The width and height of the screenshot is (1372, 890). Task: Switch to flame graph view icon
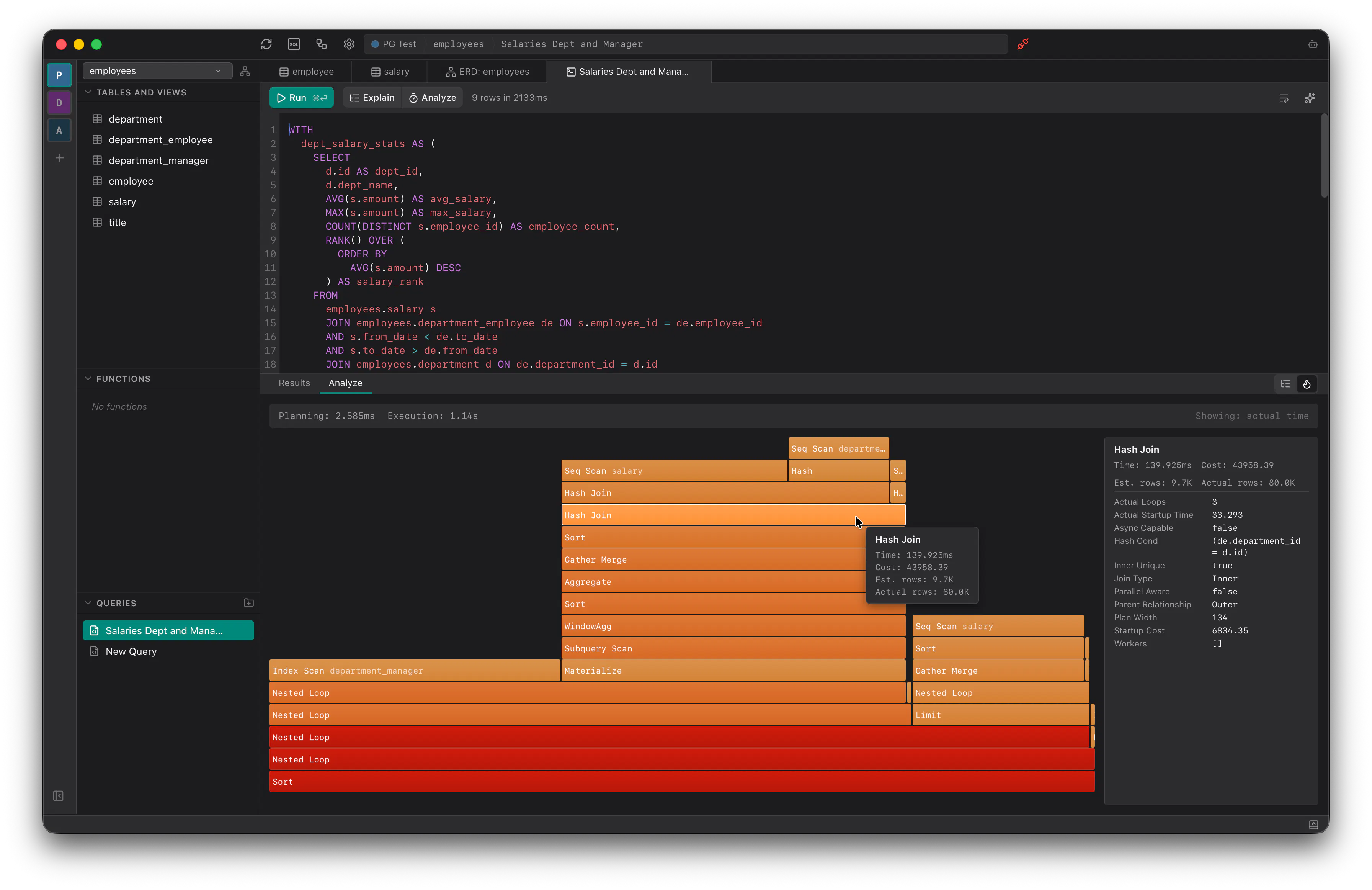1307,384
